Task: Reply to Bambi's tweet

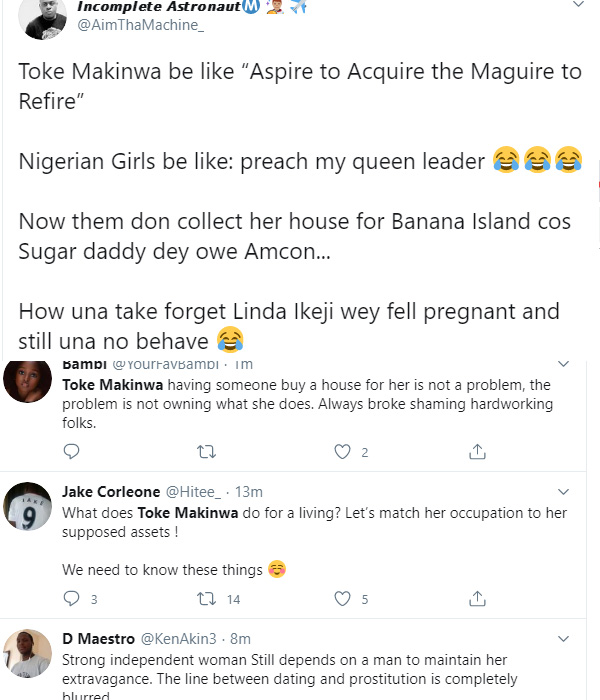Action: (x=71, y=451)
